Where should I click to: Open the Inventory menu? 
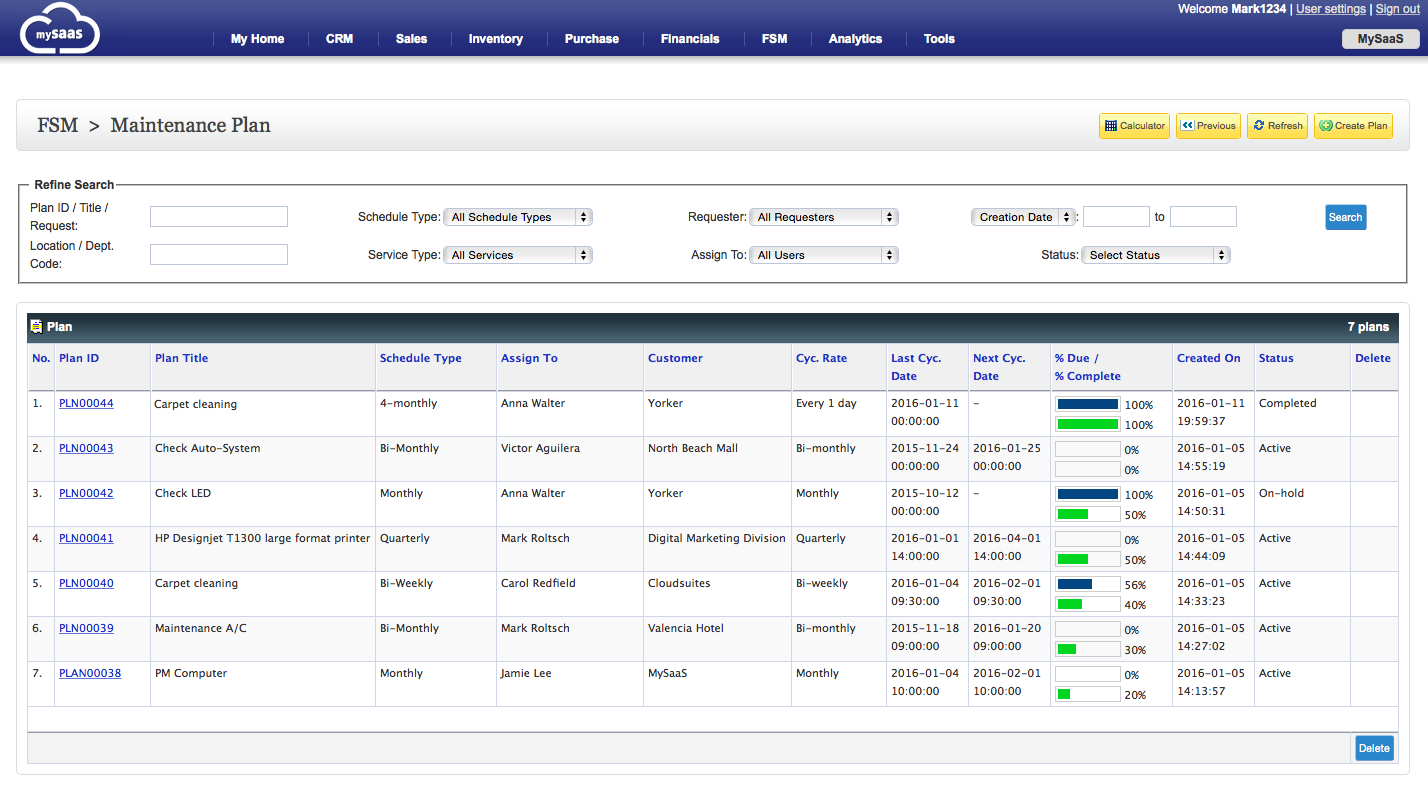496,39
